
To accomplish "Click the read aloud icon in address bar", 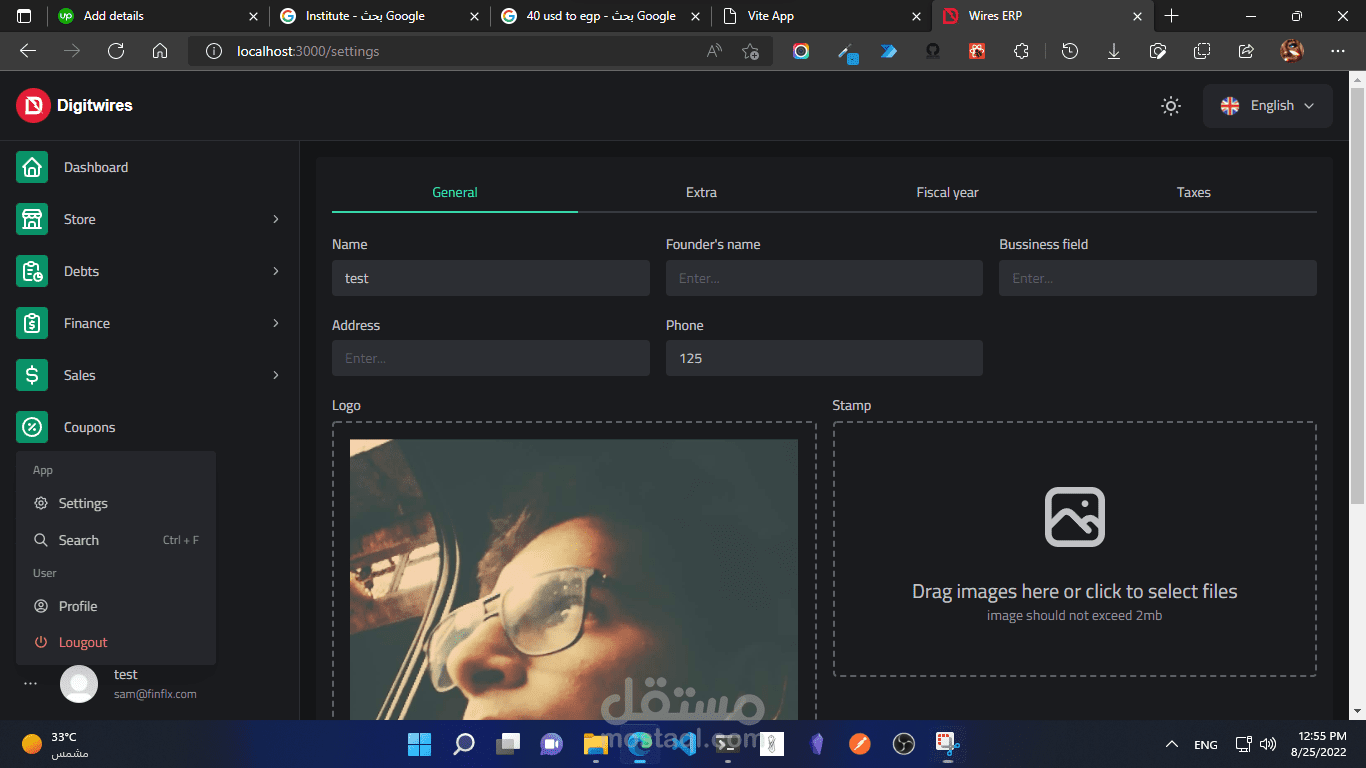I will point(714,51).
